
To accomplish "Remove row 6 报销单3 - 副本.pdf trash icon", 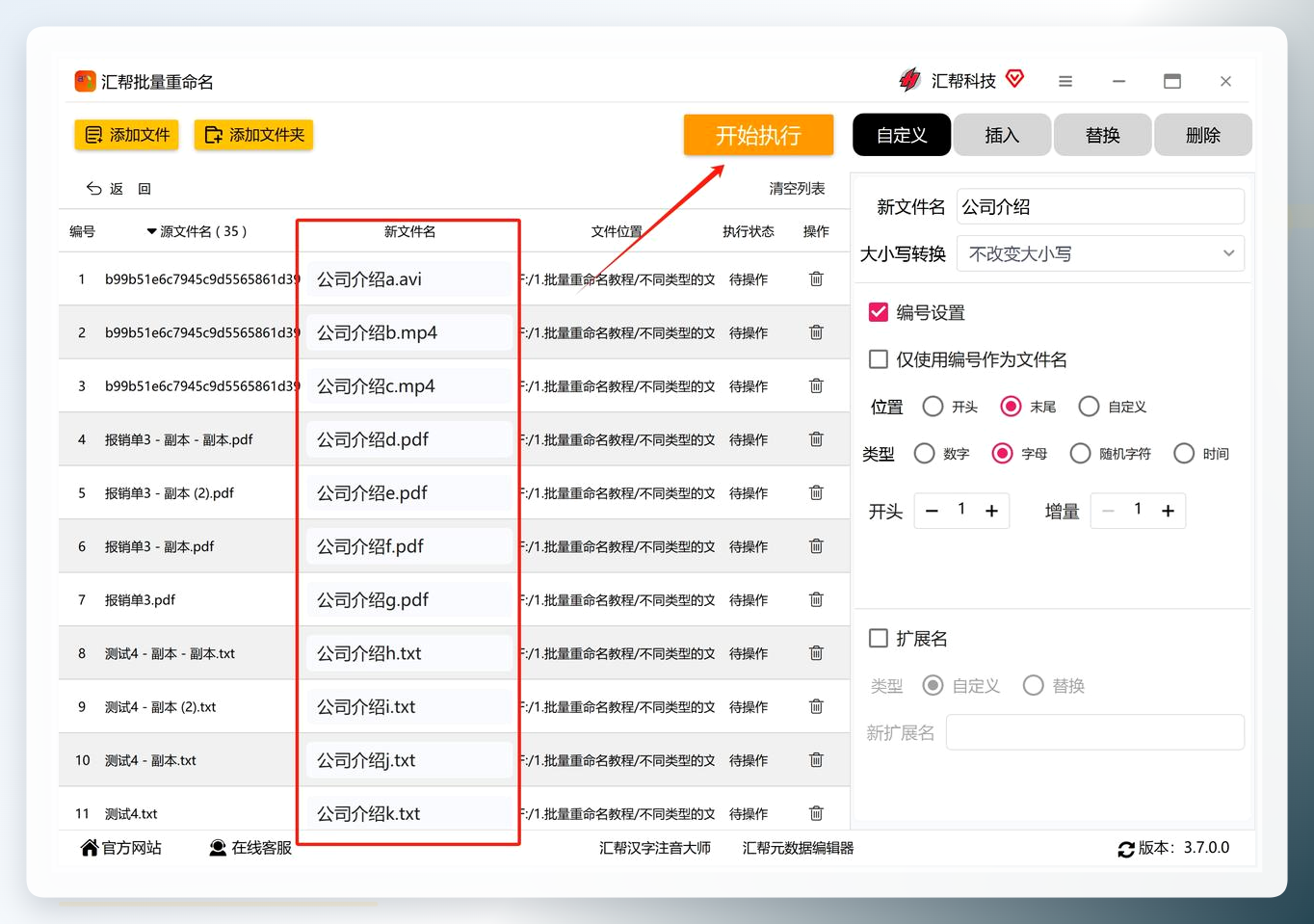I will click(816, 546).
